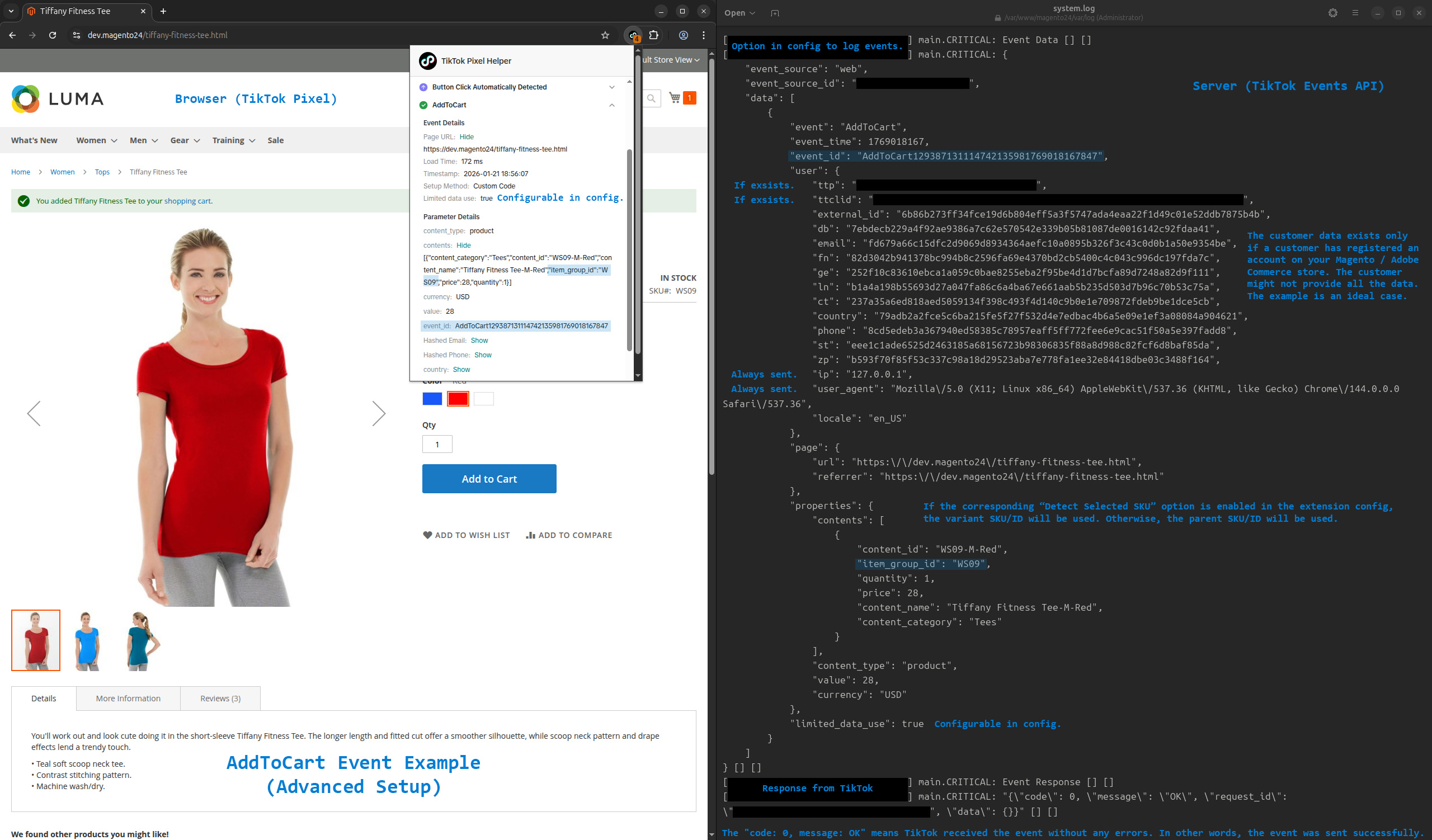This screenshot has width=1432, height=840.
Task: Go to Home breadcrumb link
Action: tap(21, 172)
